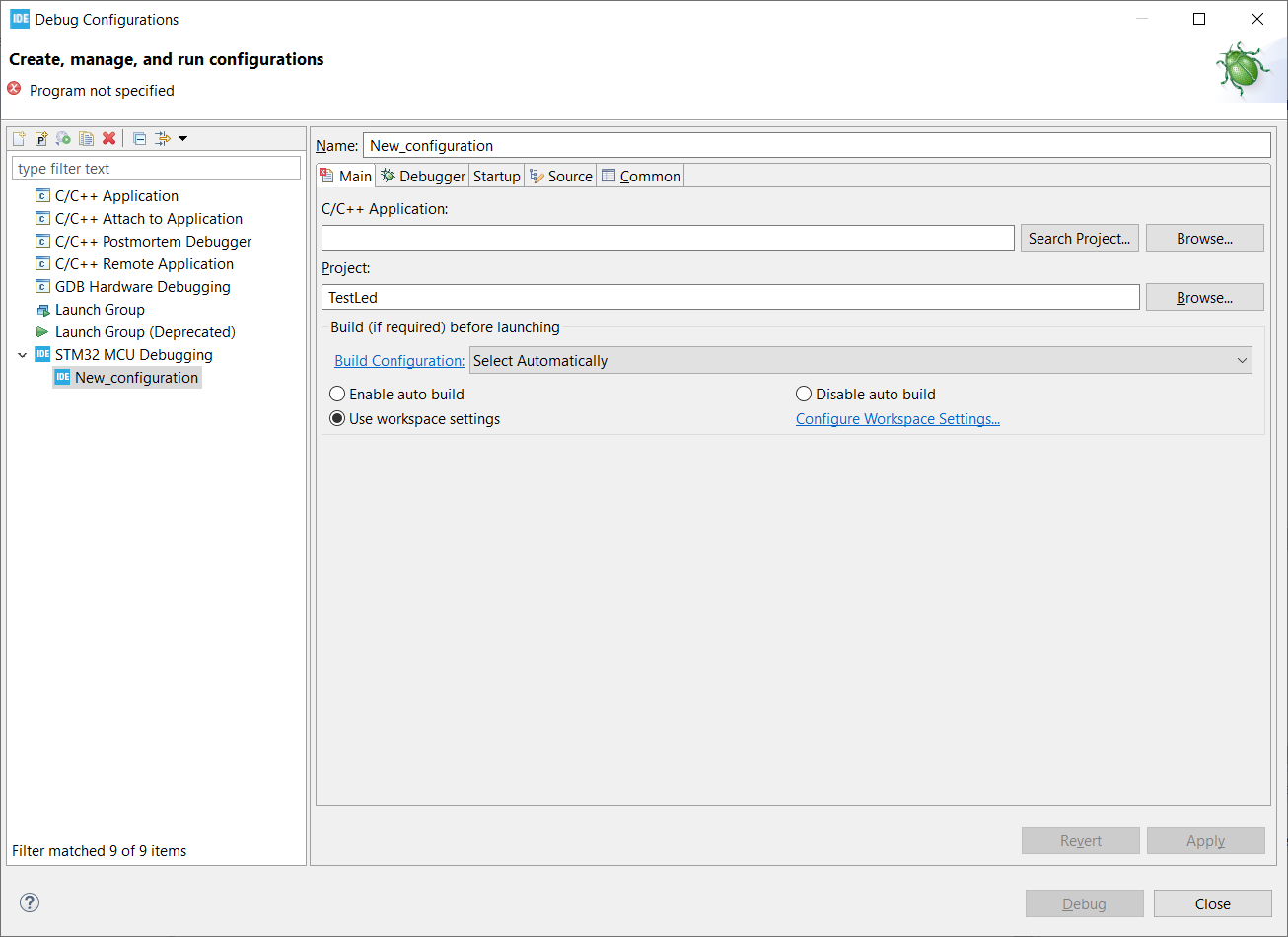The height and width of the screenshot is (937, 1288).
Task: Go to the Common tab
Action: pyautogui.click(x=641, y=176)
